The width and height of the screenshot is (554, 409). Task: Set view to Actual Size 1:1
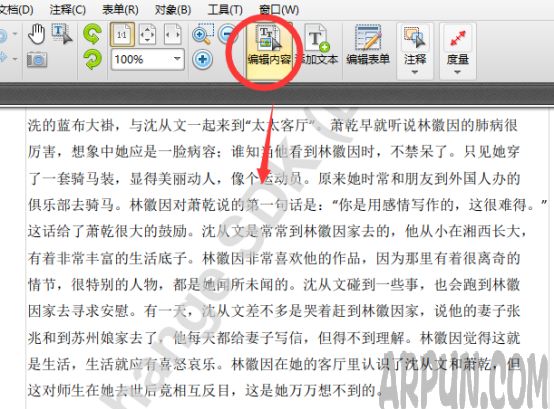[122, 34]
